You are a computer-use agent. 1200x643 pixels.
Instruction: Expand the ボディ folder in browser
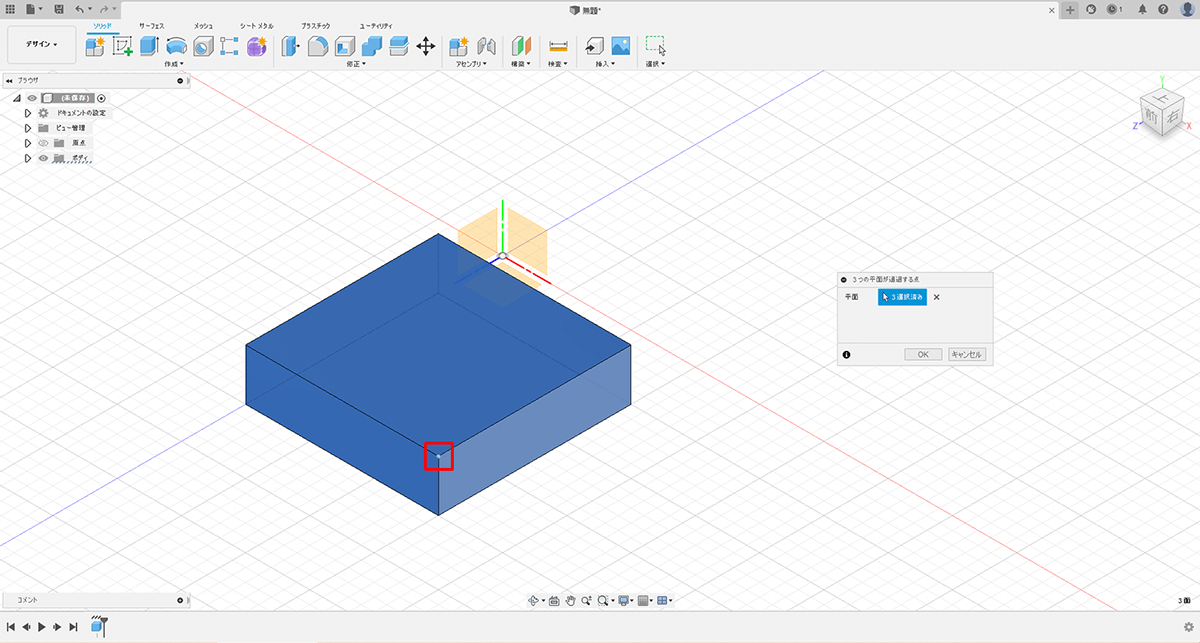tap(28, 158)
